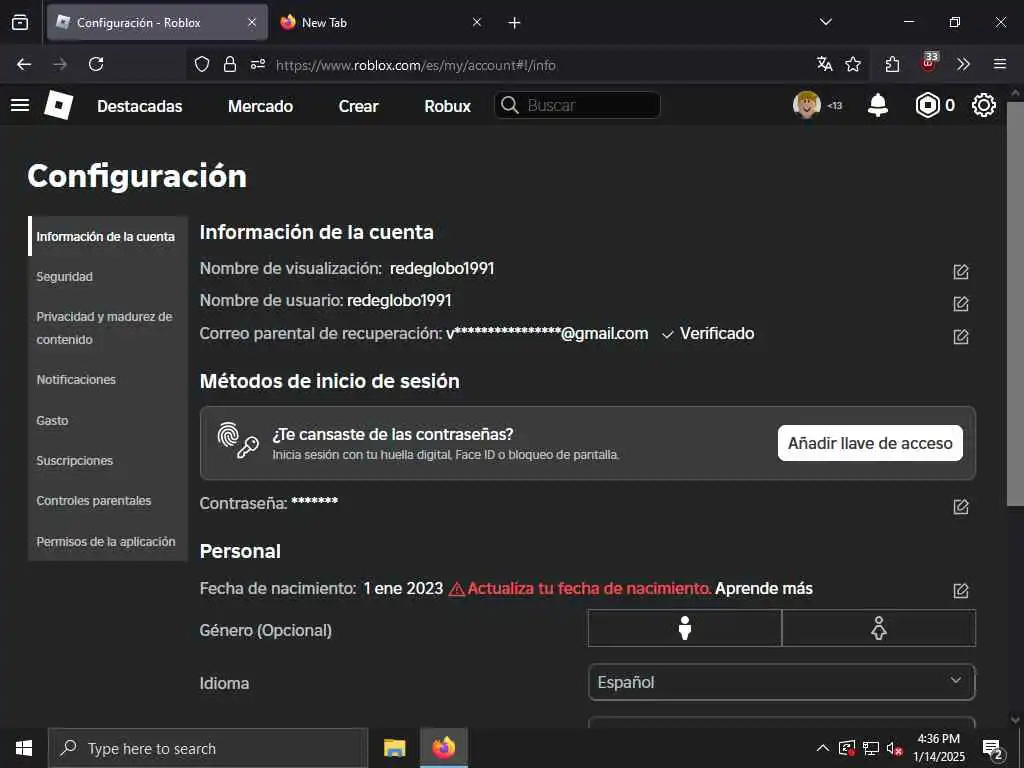Viewport: 1024px width, 768px height.
Task: Open the extension icon with 33 badge
Action: coord(929,62)
